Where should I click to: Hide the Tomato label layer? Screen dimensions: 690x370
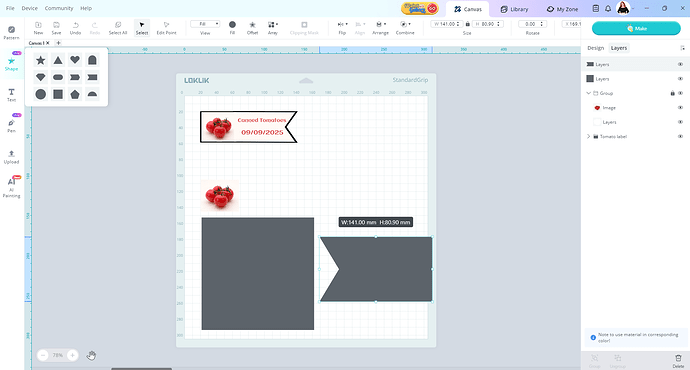(680, 136)
